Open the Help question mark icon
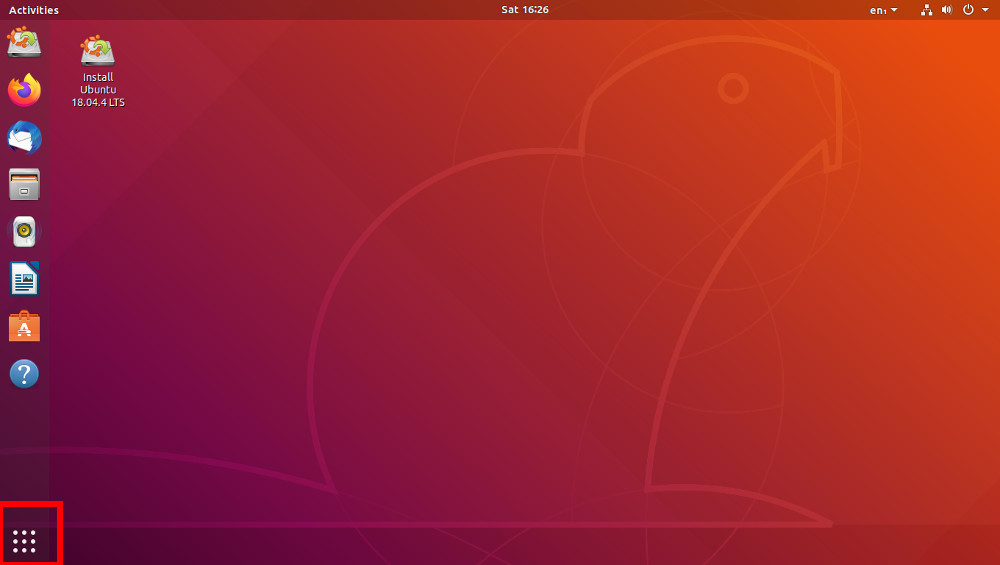Image resolution: width=1000 pixels, height=565 pixels. click(24, 374)
